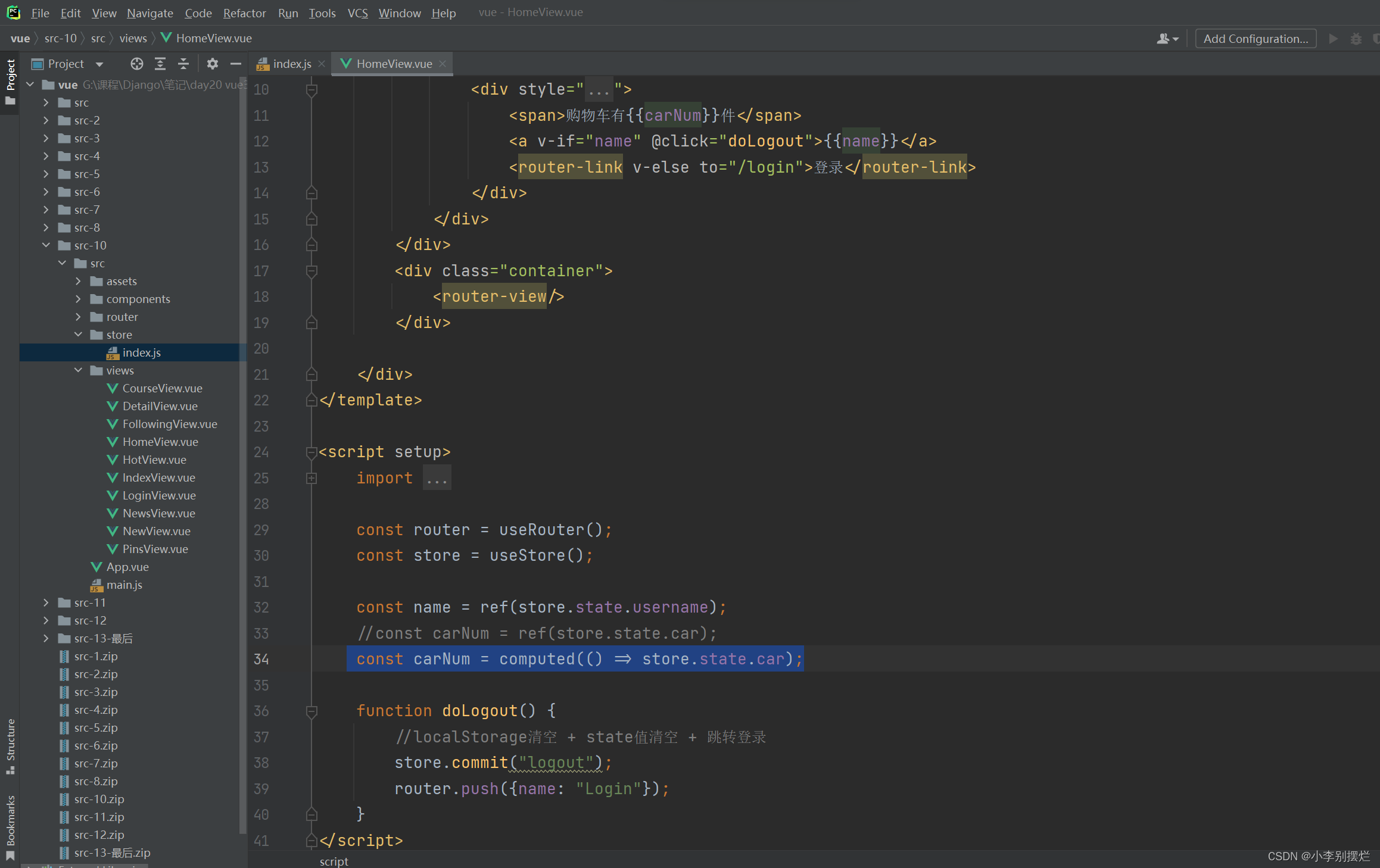This screenshot has width=1380, height=868.
Task: Open DetailView.vue in project tree
Action: point(152,406)
